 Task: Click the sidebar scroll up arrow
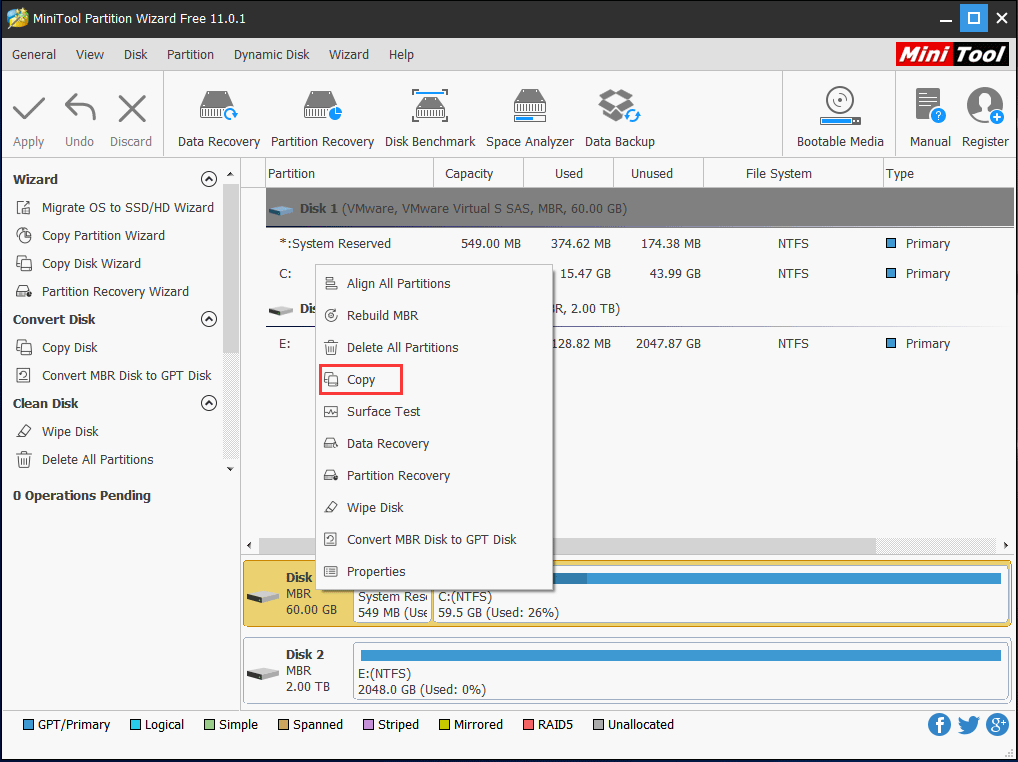[x=230, y=175]
